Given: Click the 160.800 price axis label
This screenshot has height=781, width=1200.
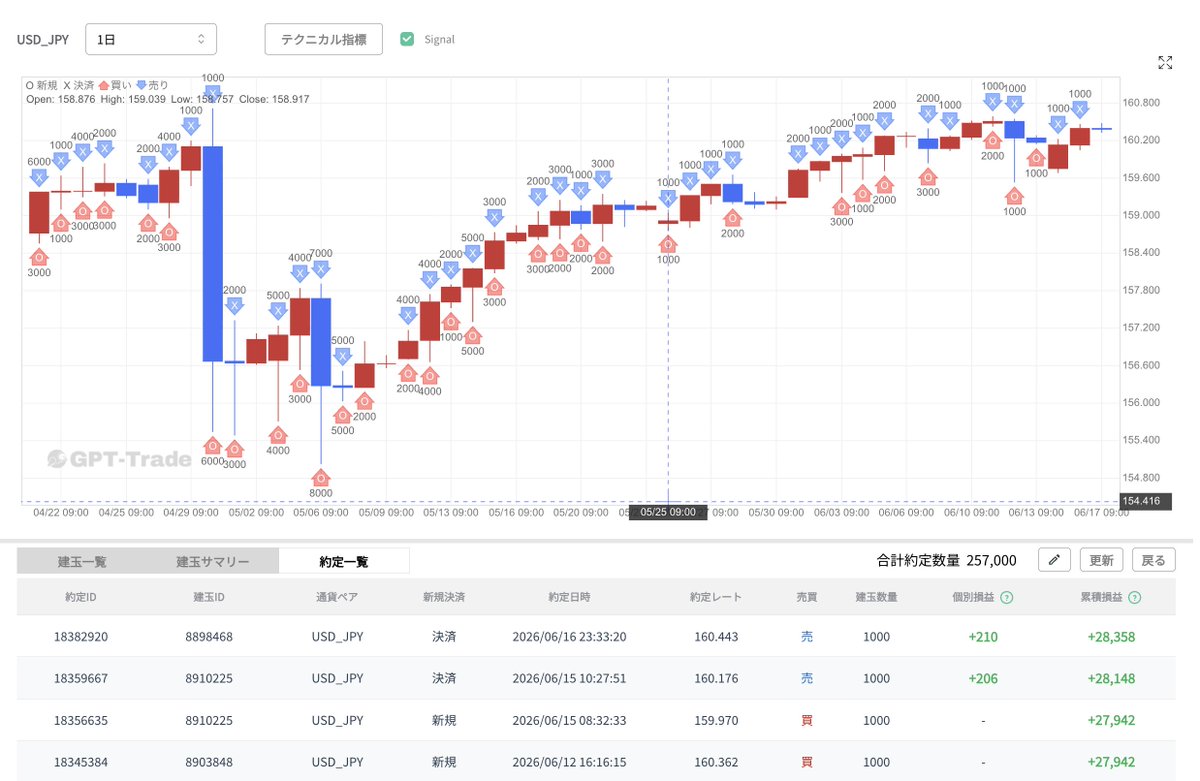Looking at the screenshot, I should click(x=1141, y=102).
